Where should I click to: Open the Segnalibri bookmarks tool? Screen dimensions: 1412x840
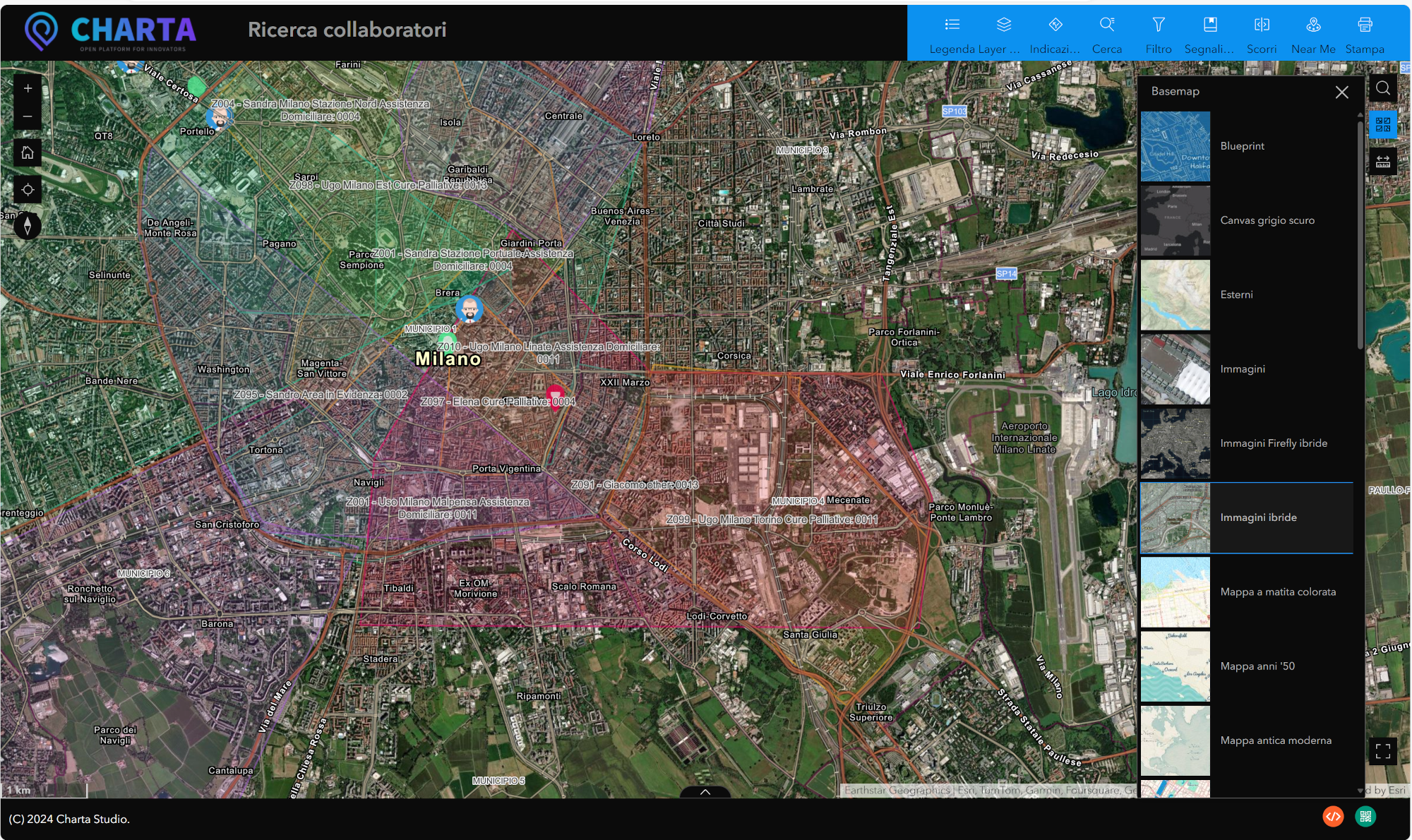(1210, 34)
